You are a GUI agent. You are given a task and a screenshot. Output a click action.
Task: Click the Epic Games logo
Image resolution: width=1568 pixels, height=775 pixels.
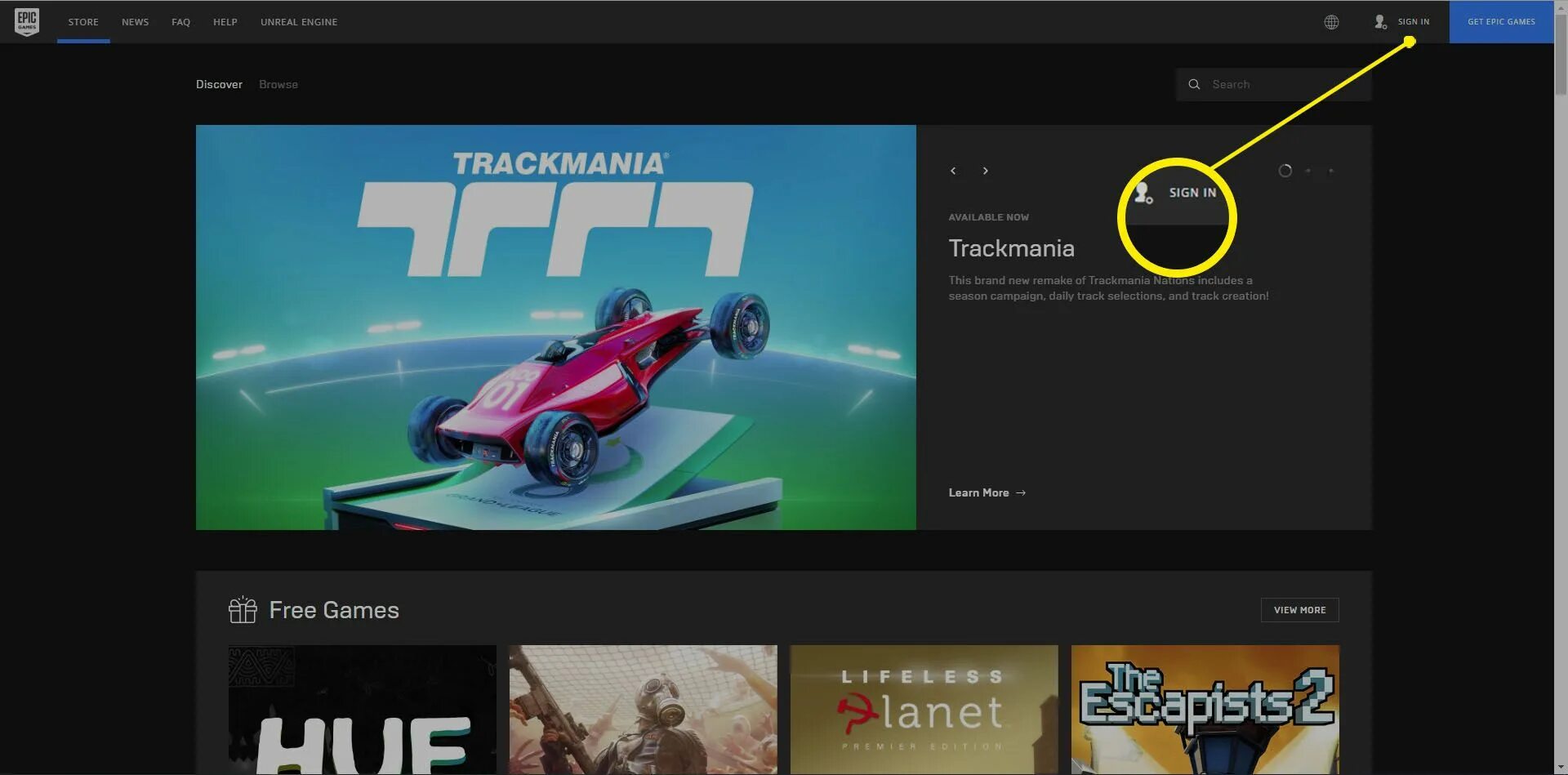point(27,22)
